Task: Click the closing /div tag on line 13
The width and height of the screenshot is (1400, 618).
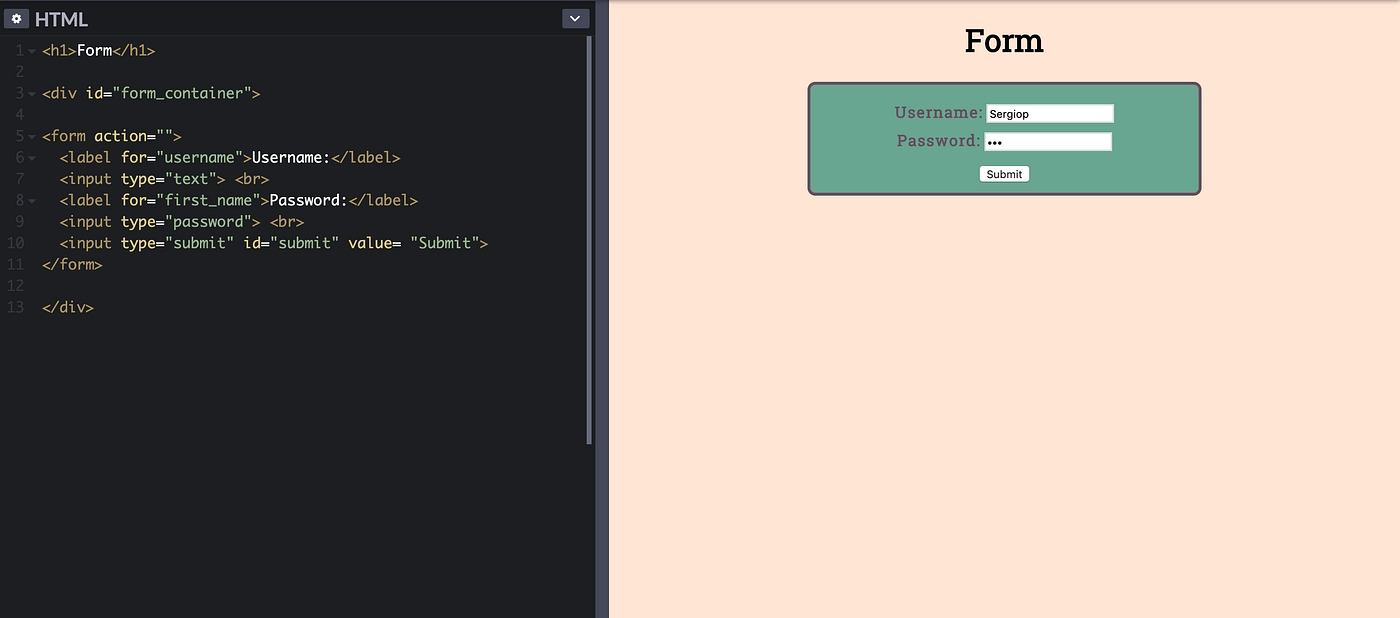Action: pos(67,306)
